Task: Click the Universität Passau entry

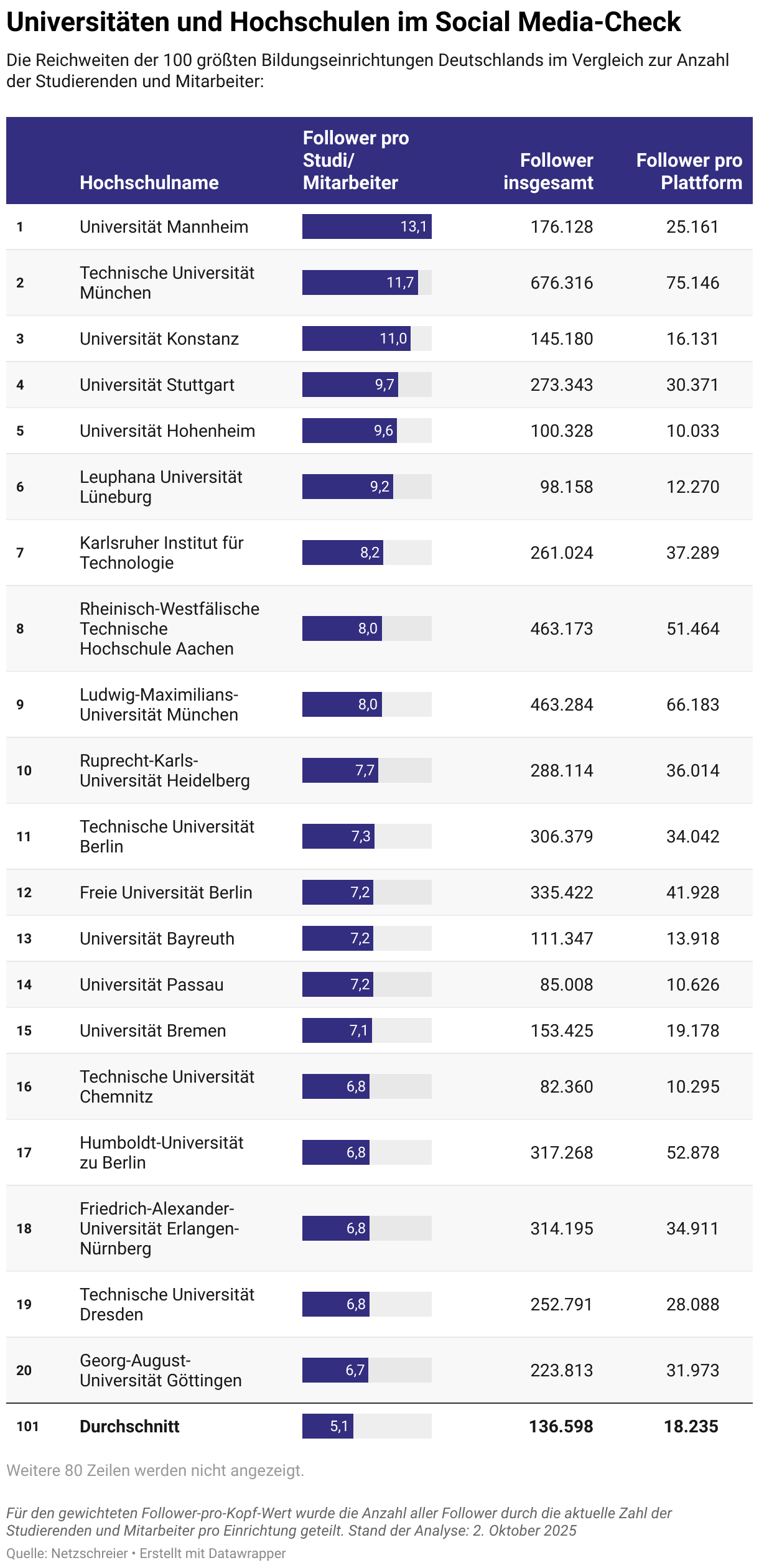Action: [152, 984]
